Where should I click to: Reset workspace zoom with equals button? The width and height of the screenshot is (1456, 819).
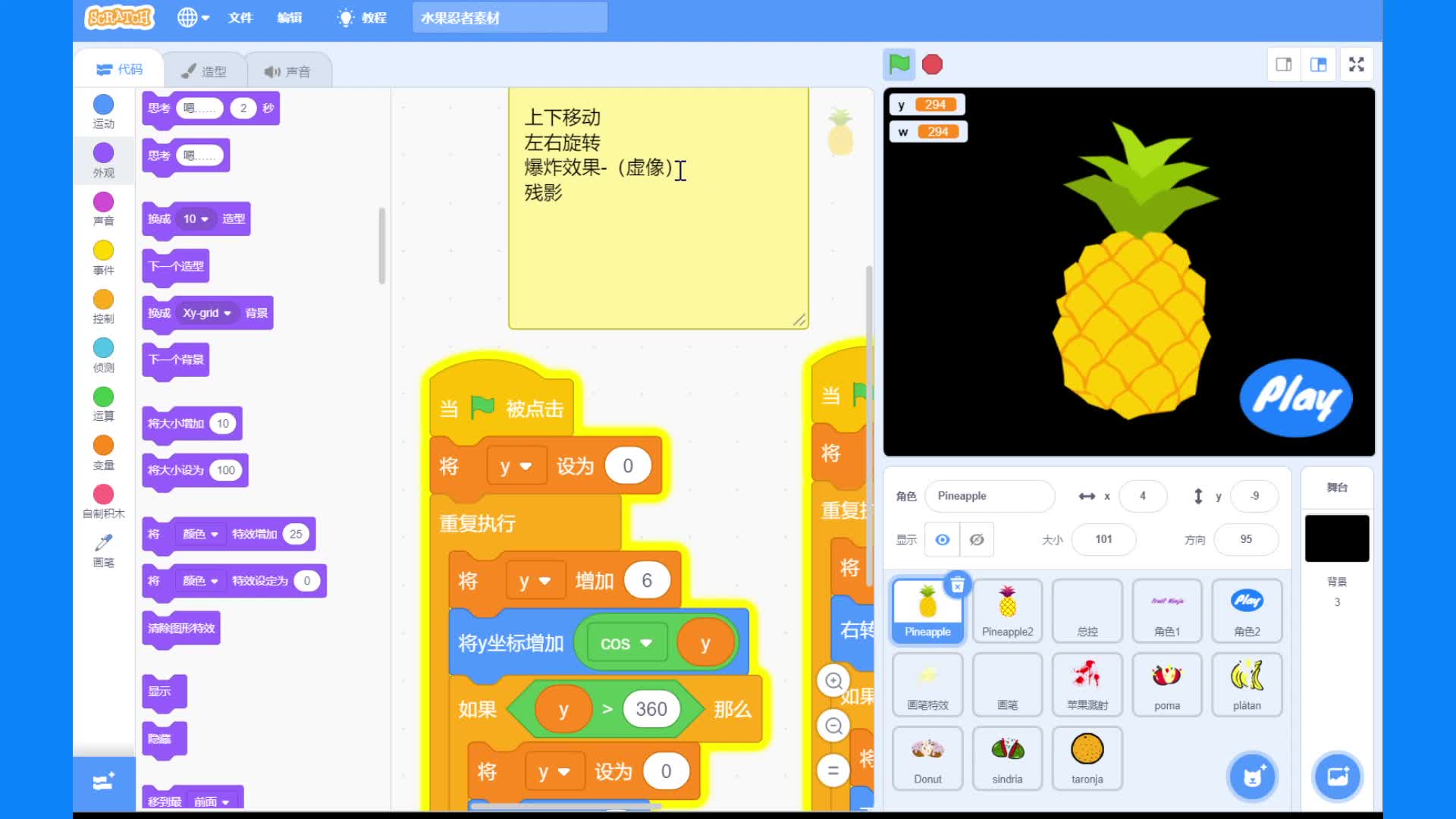click(833, 770)
